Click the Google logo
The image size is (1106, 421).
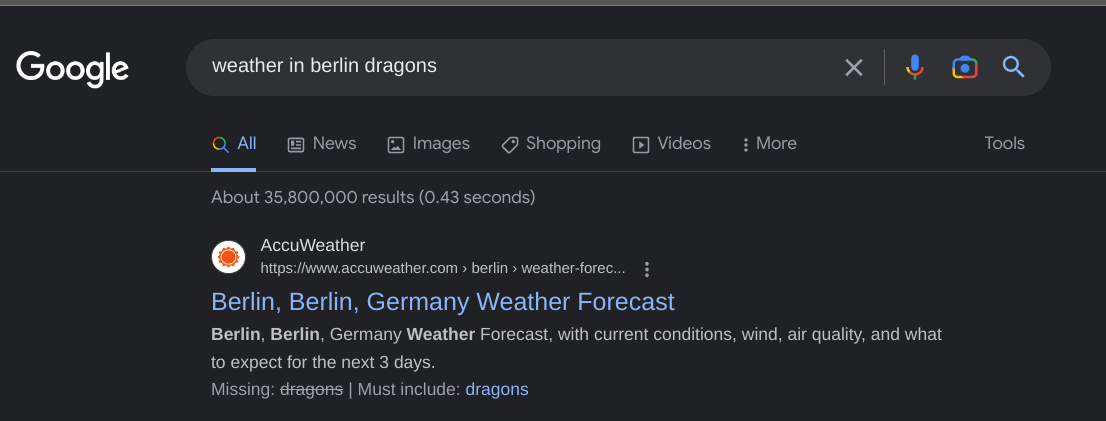pos(72,68)
